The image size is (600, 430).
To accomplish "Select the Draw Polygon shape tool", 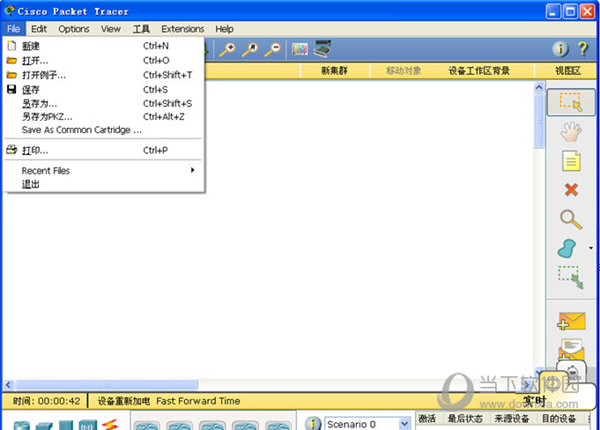I will coord(567,248).
